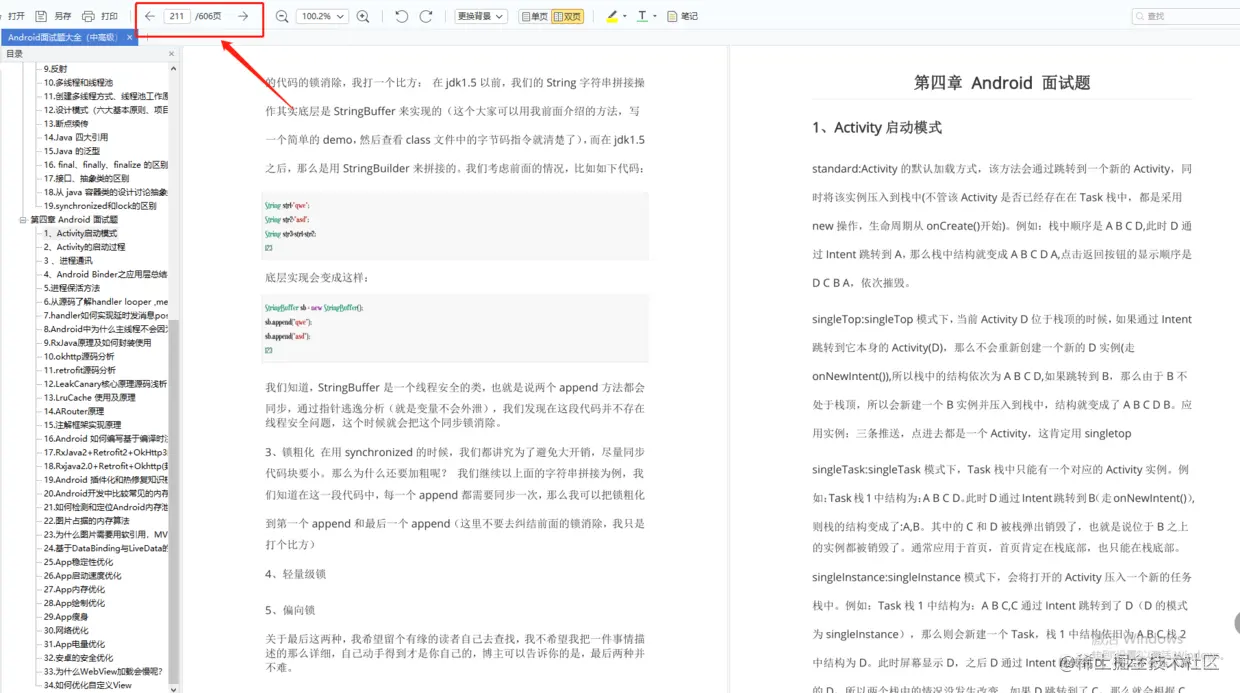Select outline item 22.图片占据的内存算法

point(86,521)
